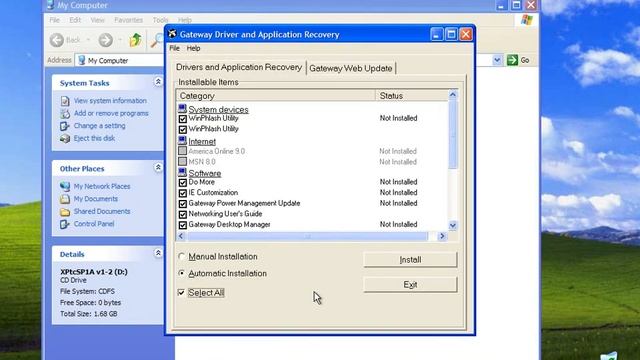
Task: Open View system information link
Action: 110,101
